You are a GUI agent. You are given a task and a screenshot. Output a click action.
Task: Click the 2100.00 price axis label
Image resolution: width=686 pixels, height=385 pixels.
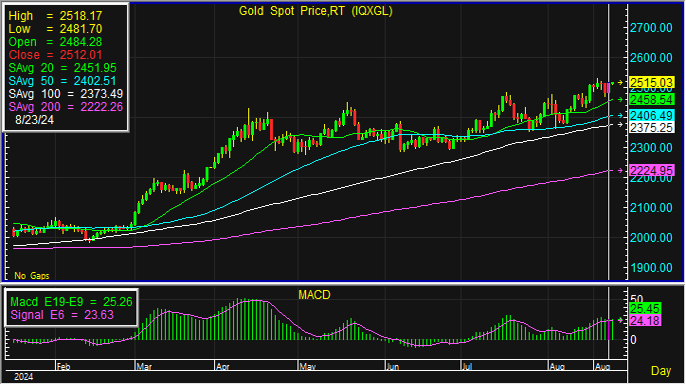coord(651,208)
